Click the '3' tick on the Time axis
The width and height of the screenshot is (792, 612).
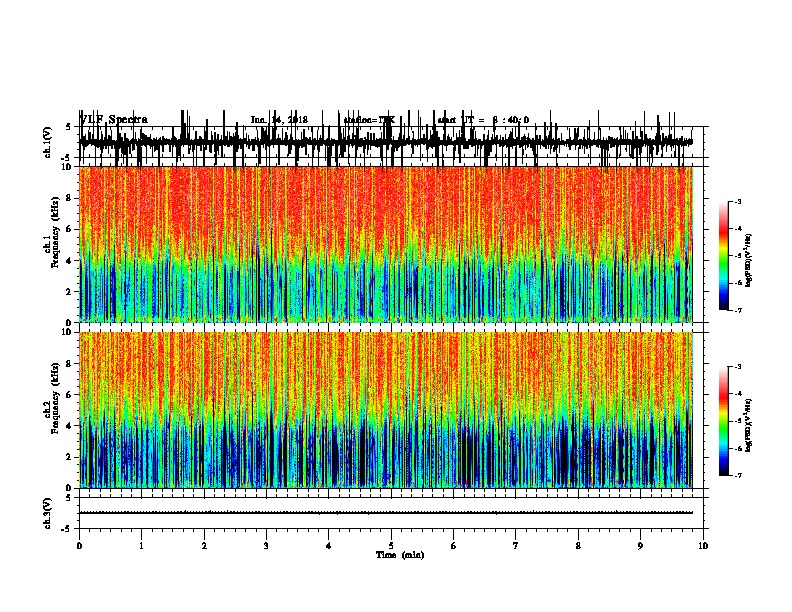pyautogui.click(x=266, y=546)
